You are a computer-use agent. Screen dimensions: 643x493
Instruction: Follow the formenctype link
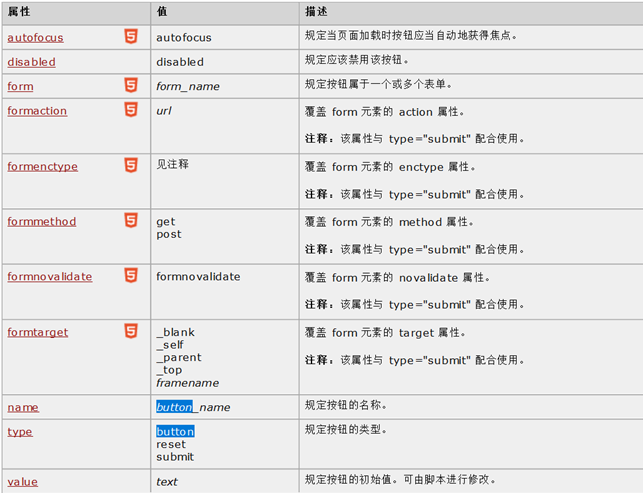tap(43, 167)
